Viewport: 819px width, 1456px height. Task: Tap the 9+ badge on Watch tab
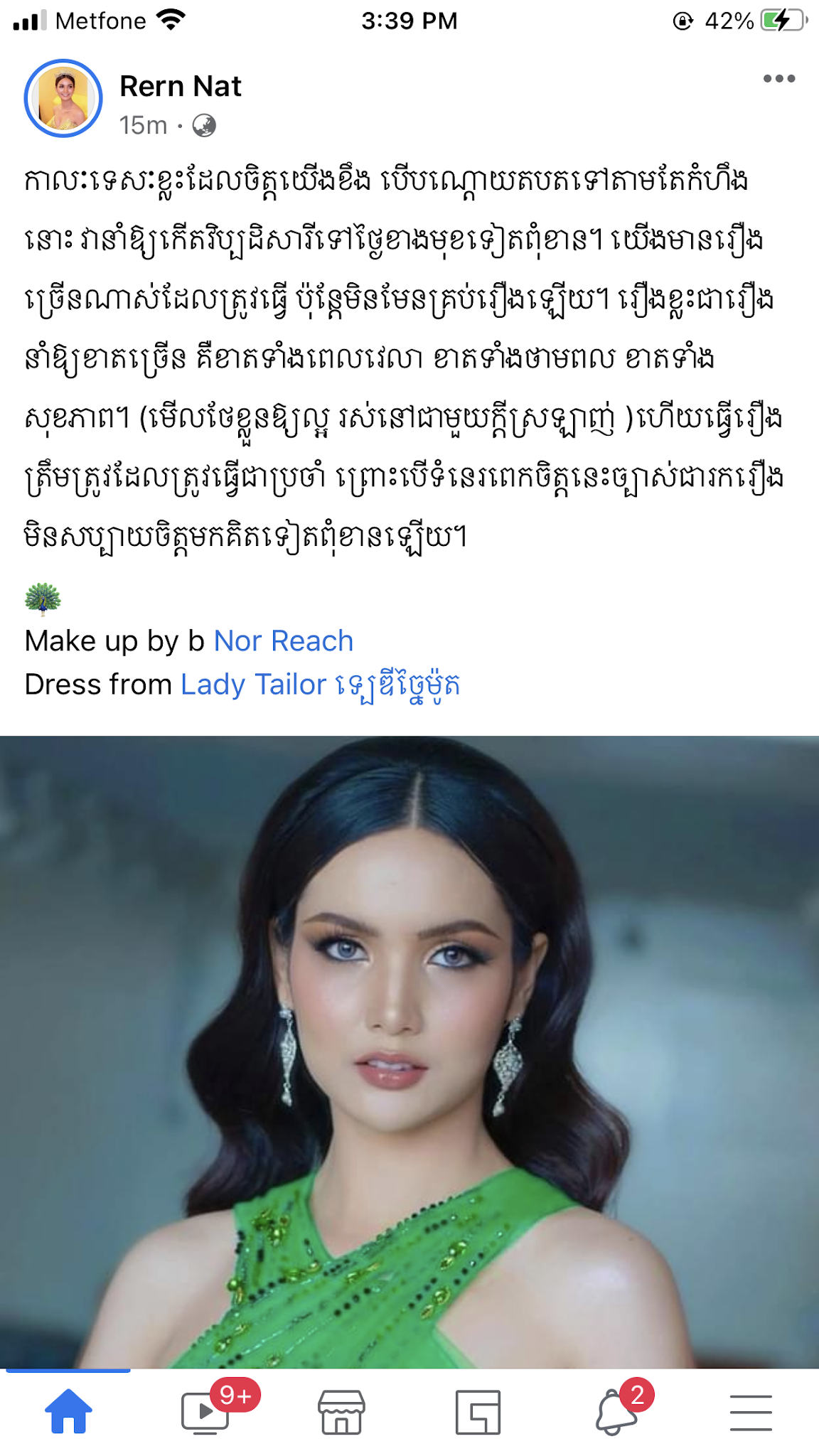235,1395
